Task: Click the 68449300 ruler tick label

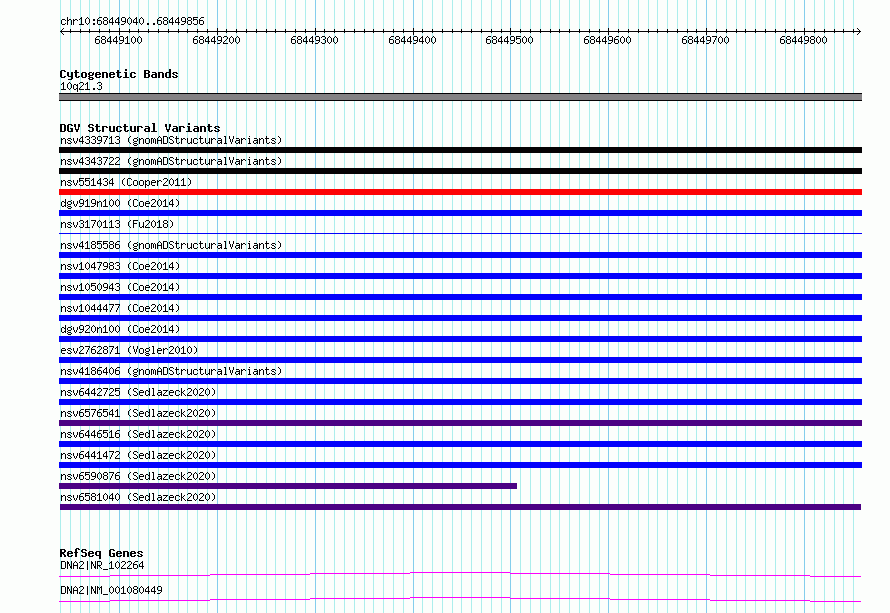Action: click(314, 40)
